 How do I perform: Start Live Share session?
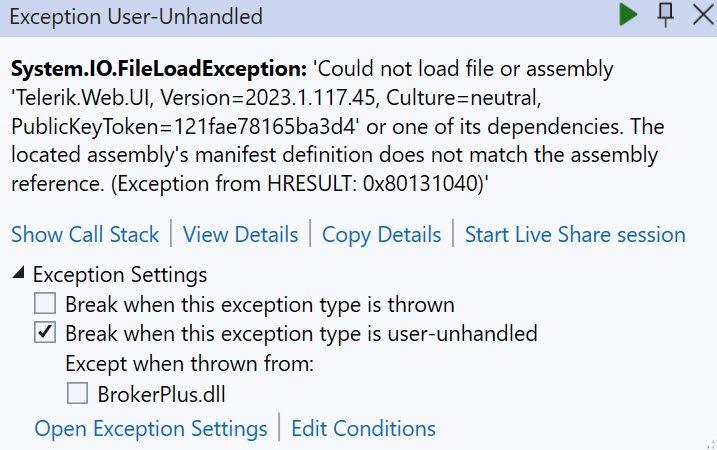pyautogui.click(x=575, y=235)
